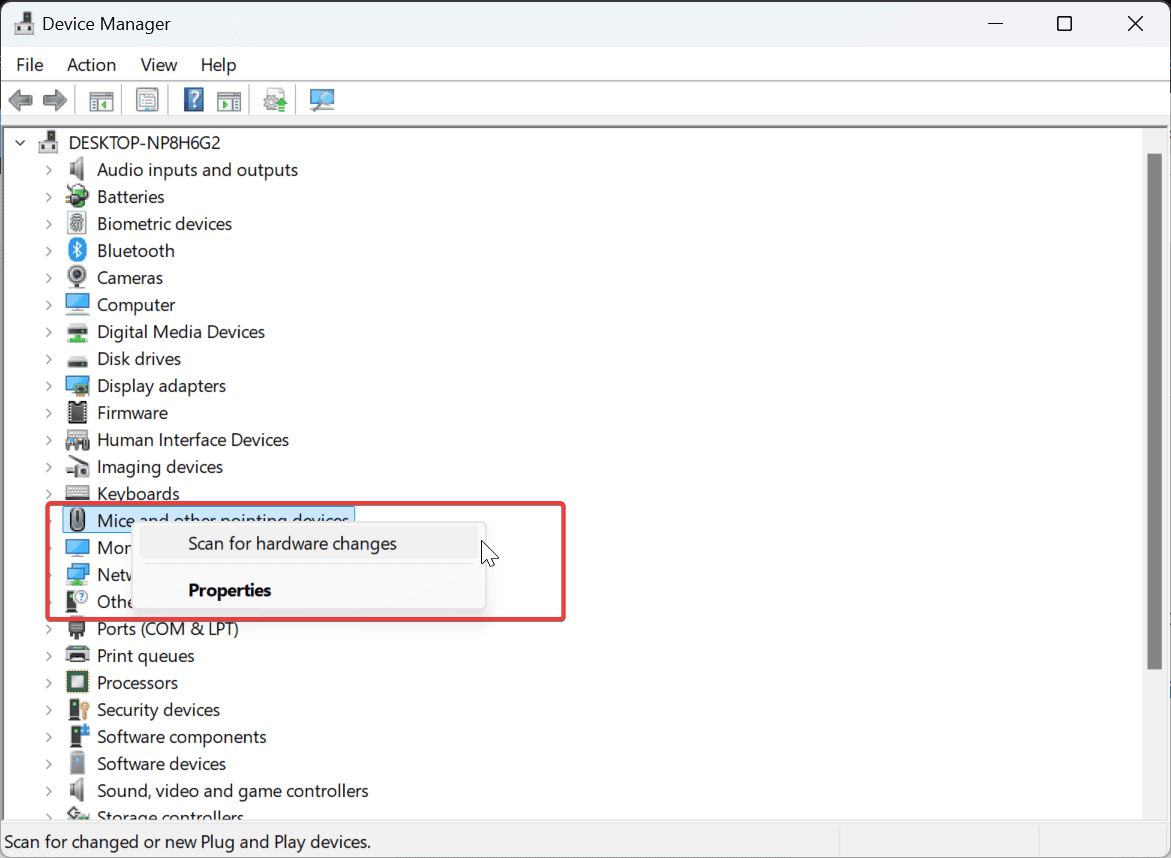The width and height of the screenshot is (1171, 858).
Task: Click the Scan for hardware changes monitor icon
Action: pyautogui.click(x=322, y=100)
